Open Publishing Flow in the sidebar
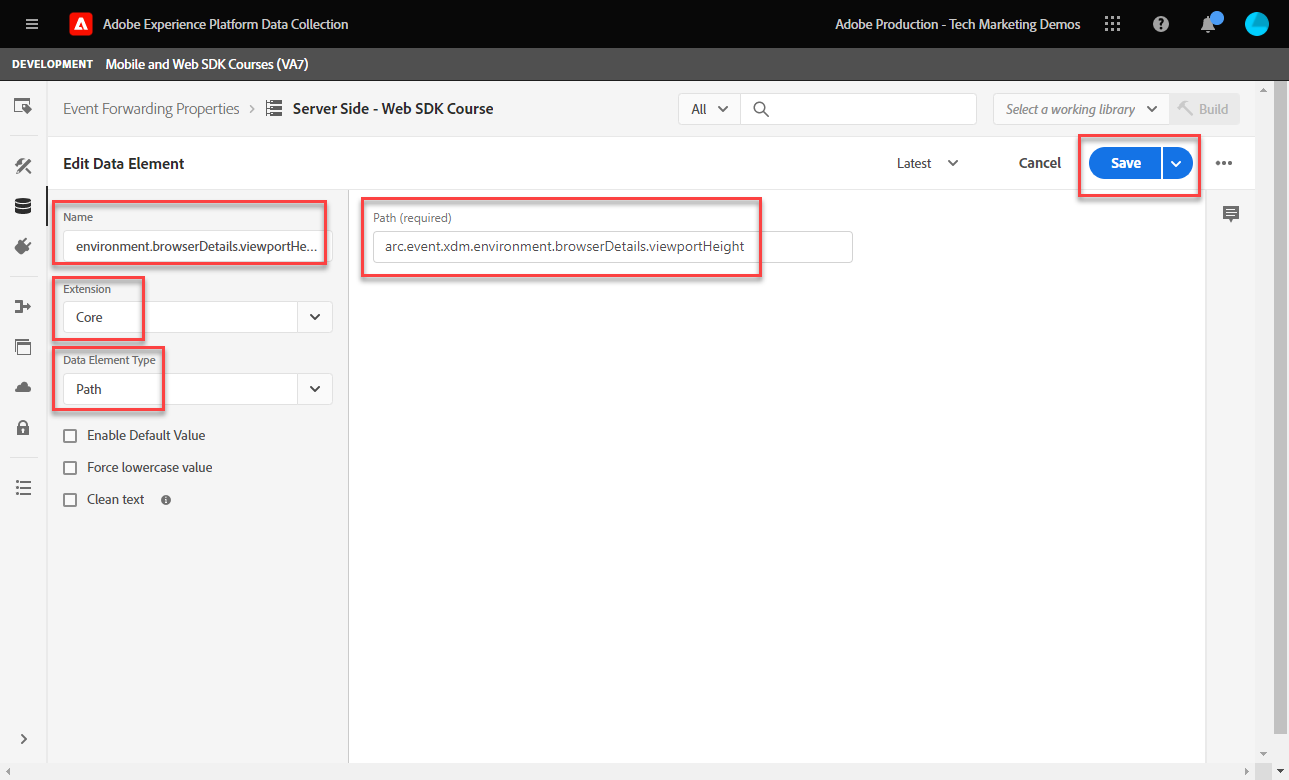 point(23,306)
